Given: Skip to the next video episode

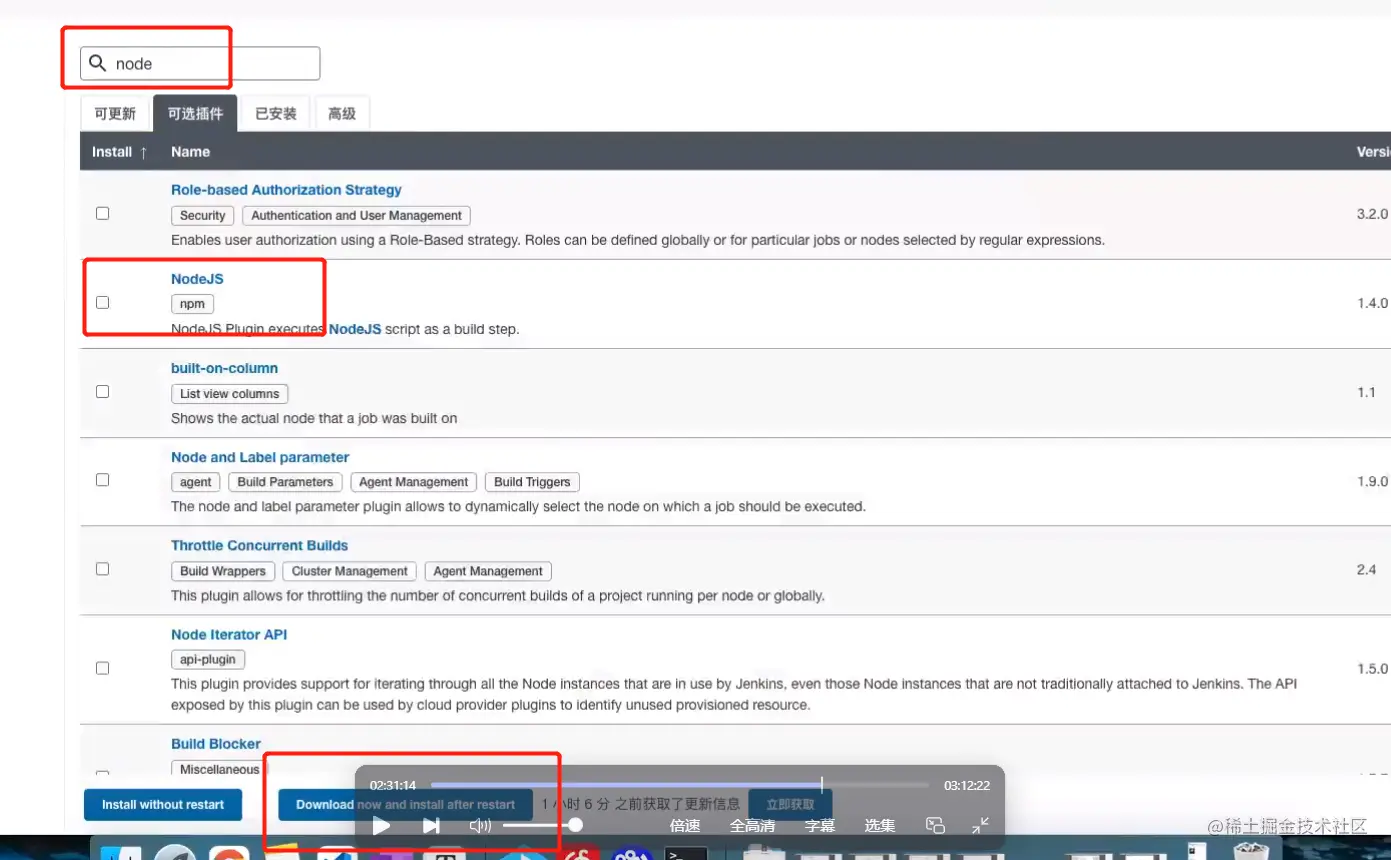Looking at the screenshot, I should (431, 825).
